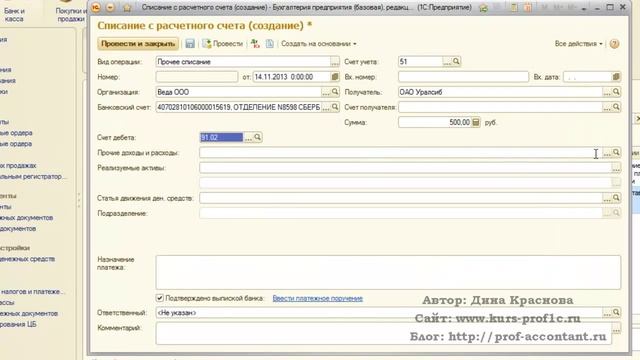Click the 'Назначение платежа' text area

388,272
